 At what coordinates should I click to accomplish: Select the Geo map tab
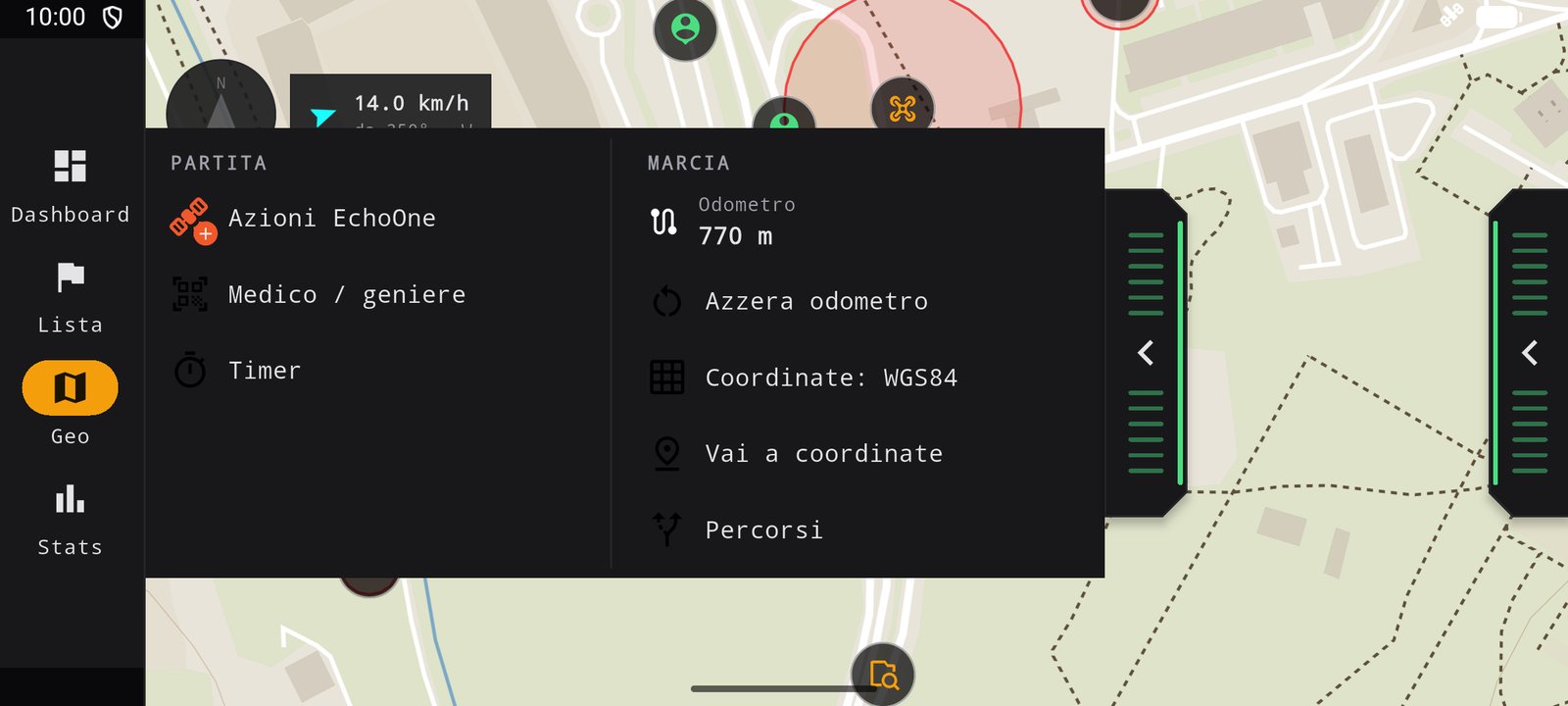point(70,404)
